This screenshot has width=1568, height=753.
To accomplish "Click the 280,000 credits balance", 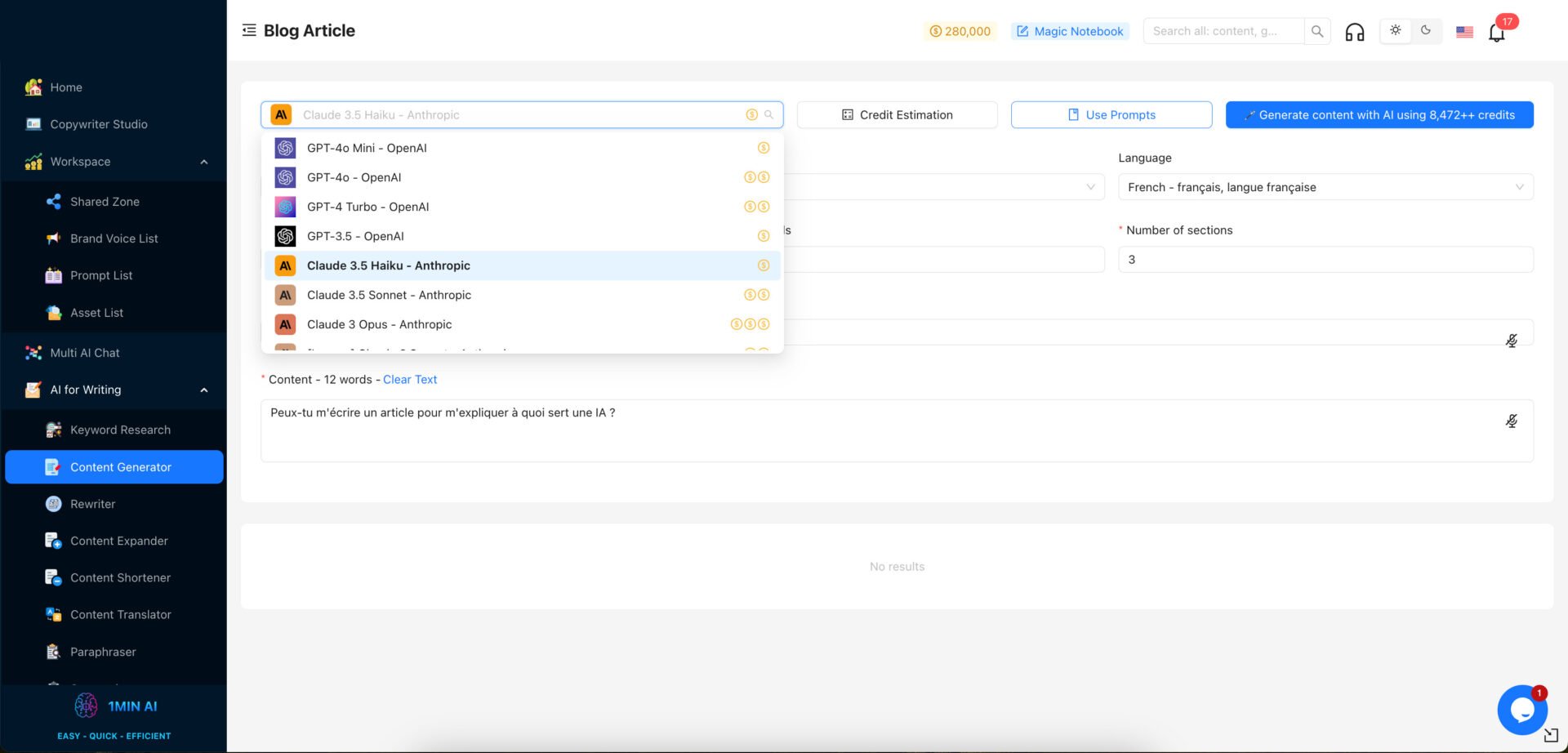I will coord(960,31).
